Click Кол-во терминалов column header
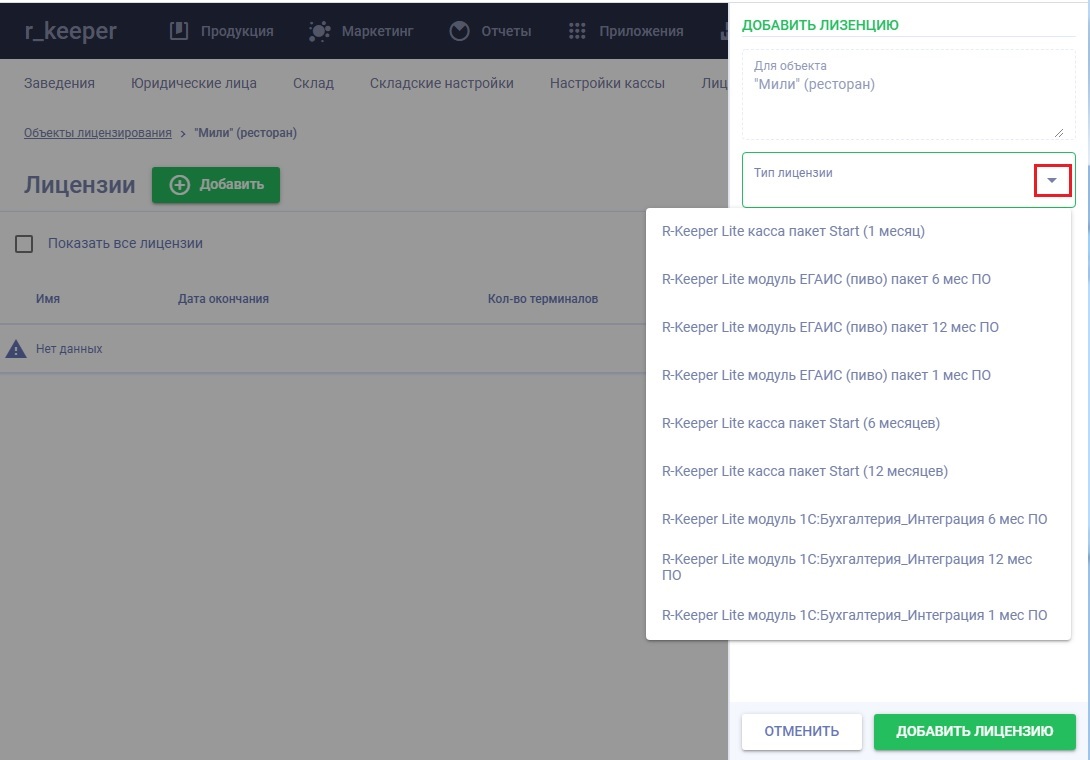 click(543, 299)
